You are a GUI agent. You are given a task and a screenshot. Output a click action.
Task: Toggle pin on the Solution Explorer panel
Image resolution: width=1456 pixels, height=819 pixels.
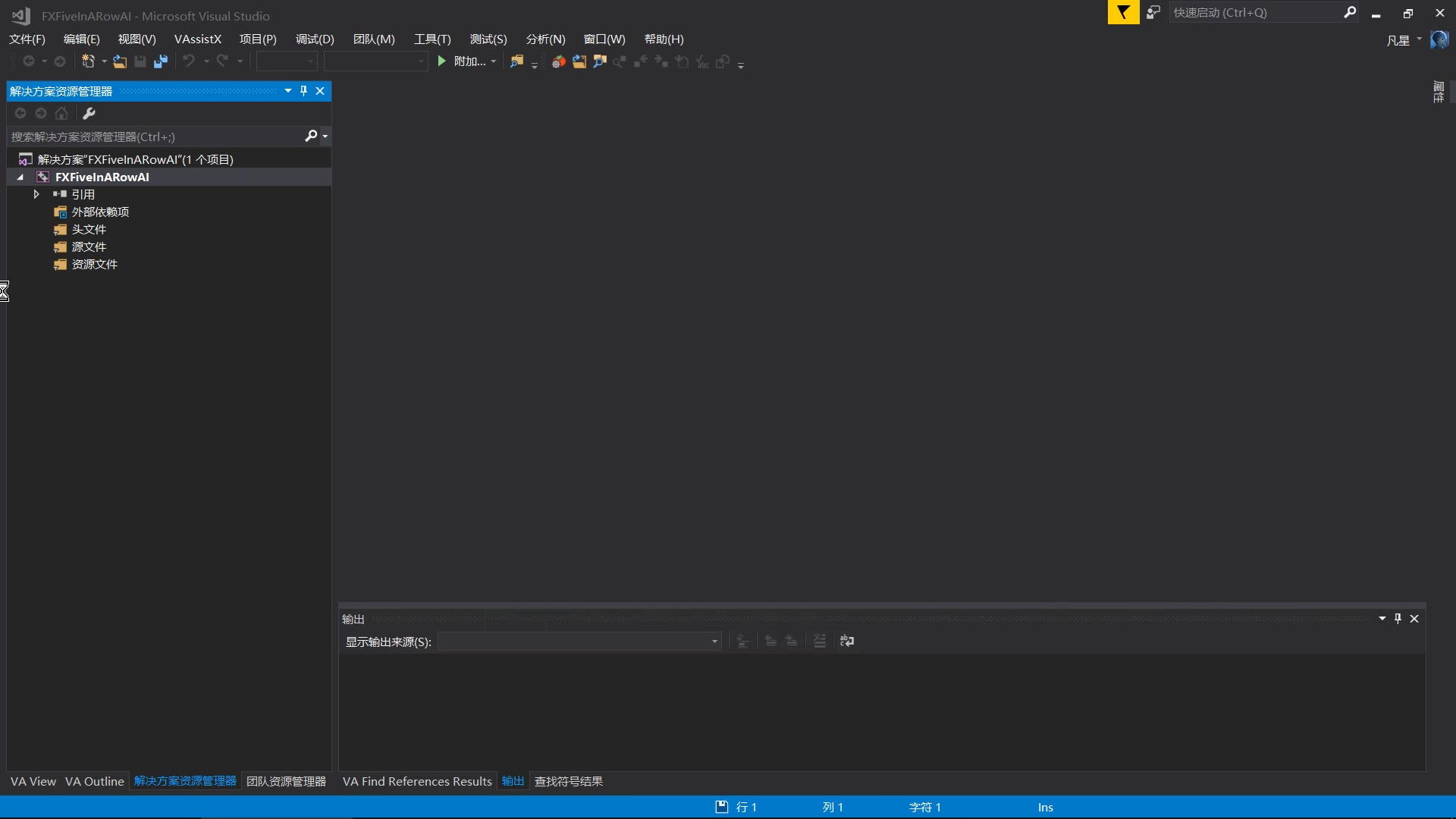pyautogui.click(x=303, y=91)
